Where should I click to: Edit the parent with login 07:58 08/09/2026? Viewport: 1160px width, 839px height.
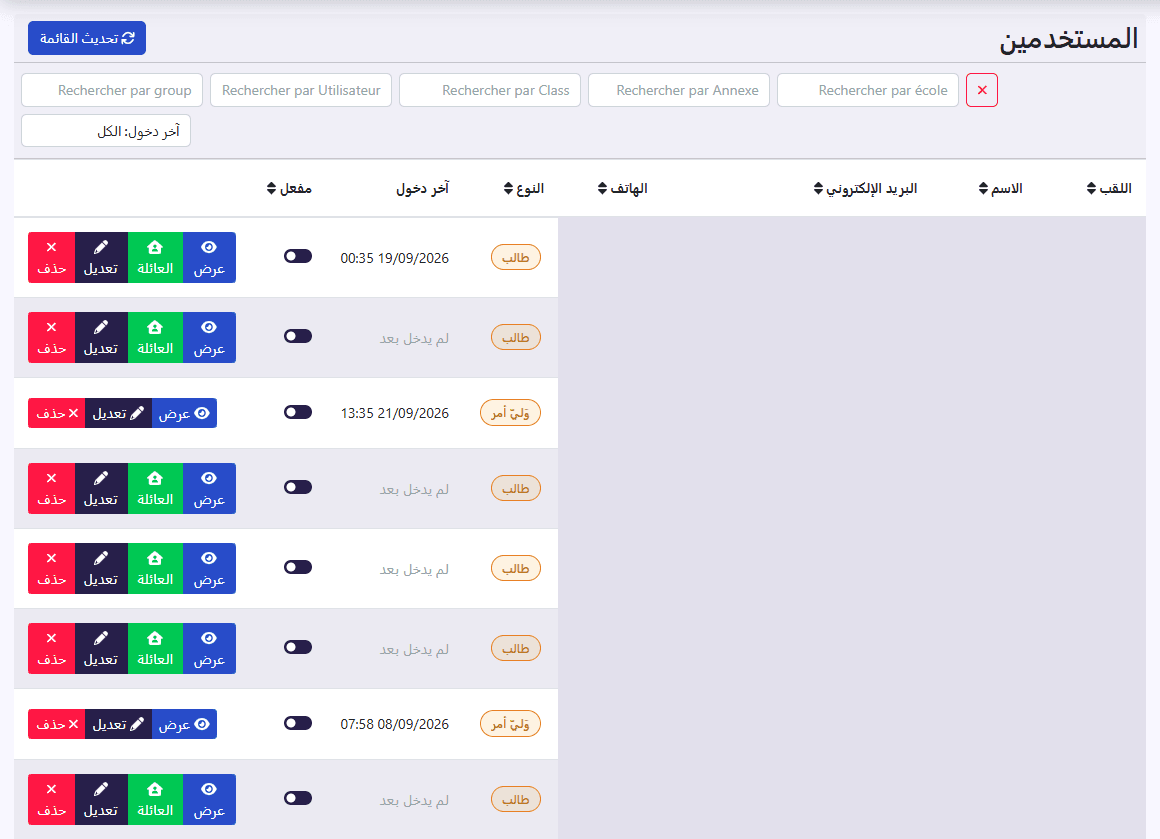coord(118,724)
